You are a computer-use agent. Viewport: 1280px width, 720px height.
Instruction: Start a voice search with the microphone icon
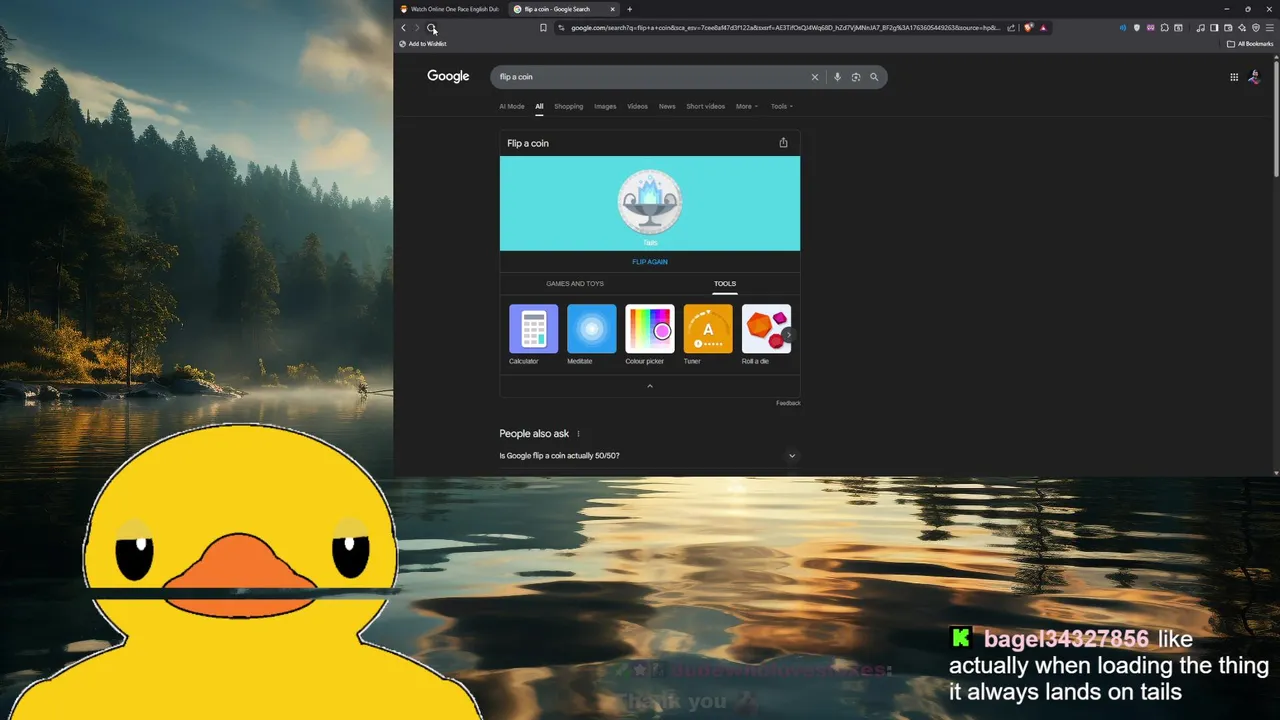pos(837,77)
